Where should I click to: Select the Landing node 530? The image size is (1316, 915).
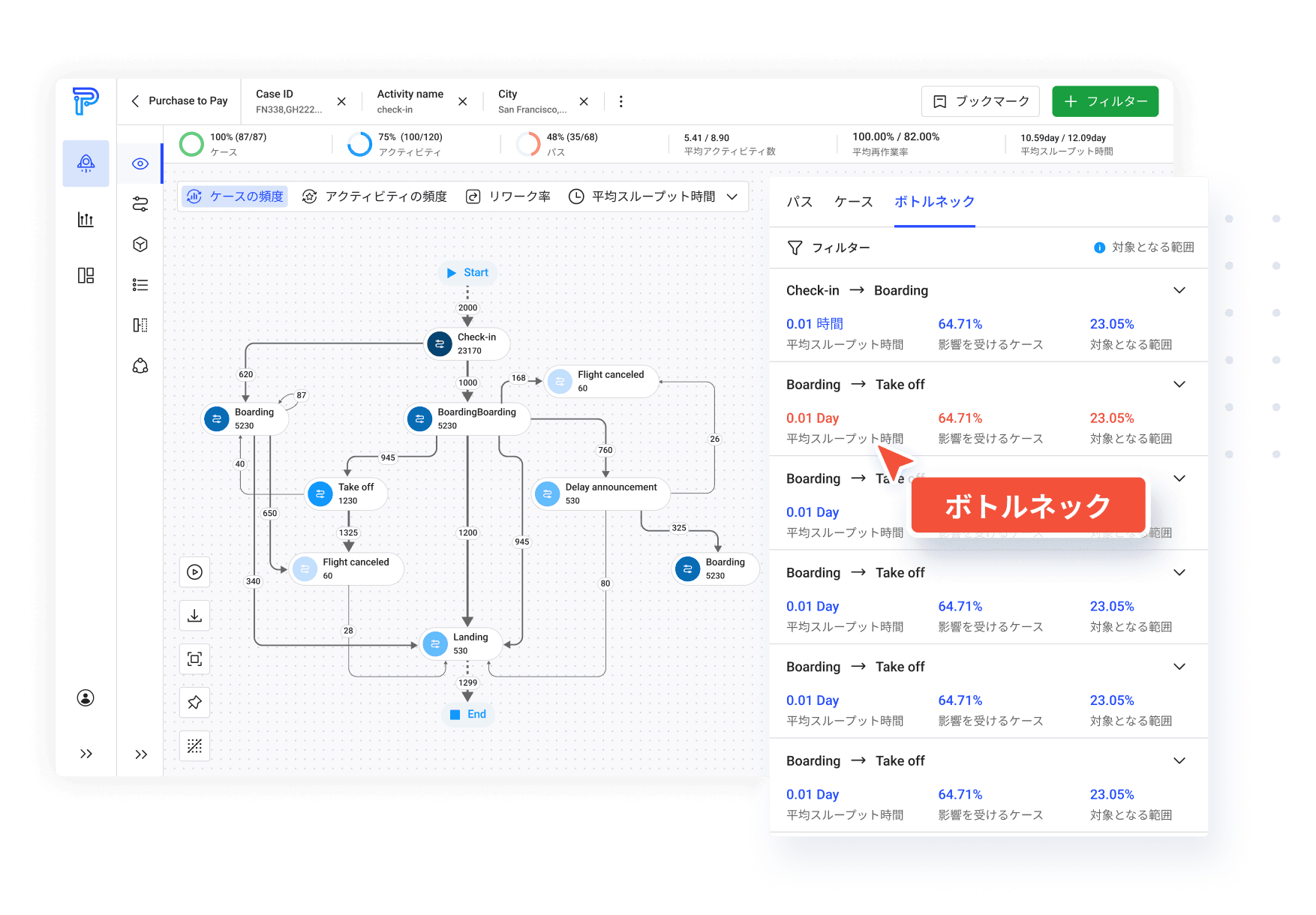point(461,643)
